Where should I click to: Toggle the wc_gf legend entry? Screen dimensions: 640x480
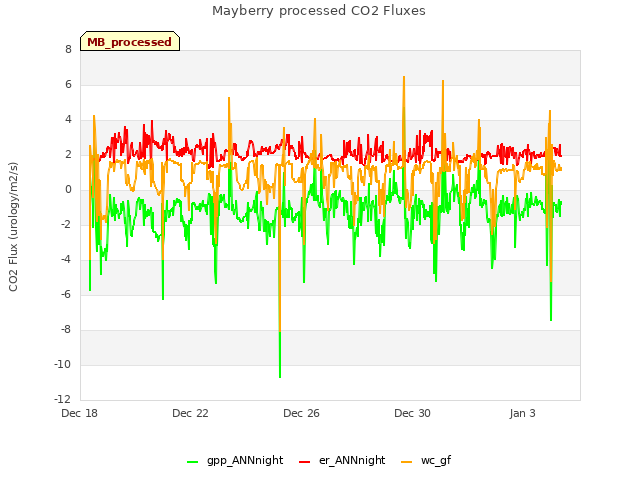(x=426, y=460)
